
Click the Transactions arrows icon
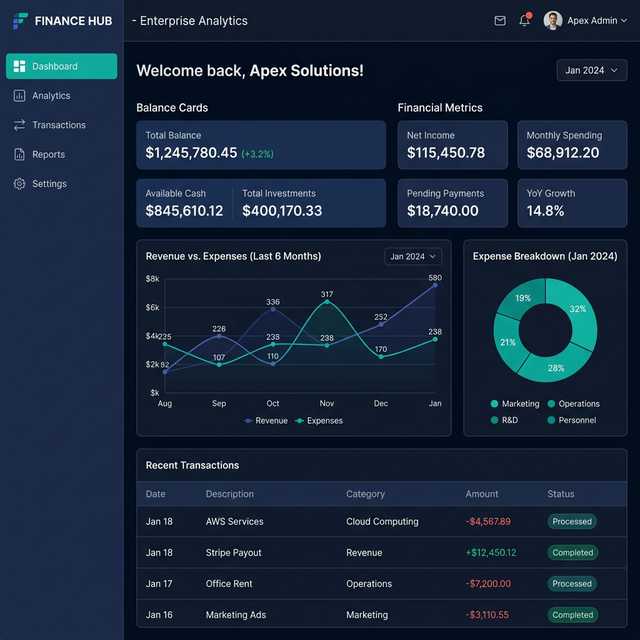pos(19,125)
